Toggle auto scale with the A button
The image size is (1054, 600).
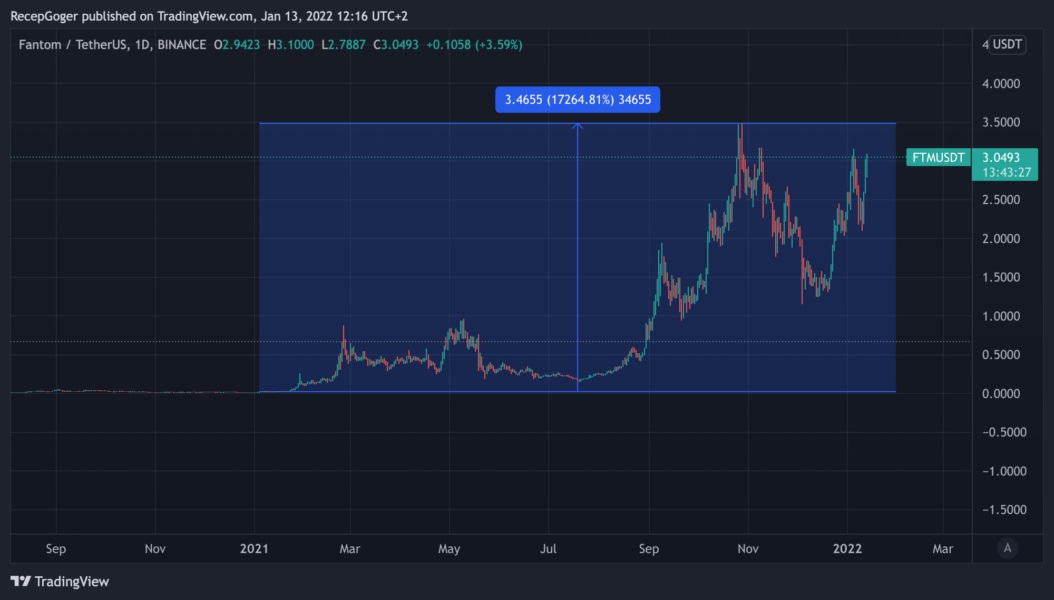1007,548
